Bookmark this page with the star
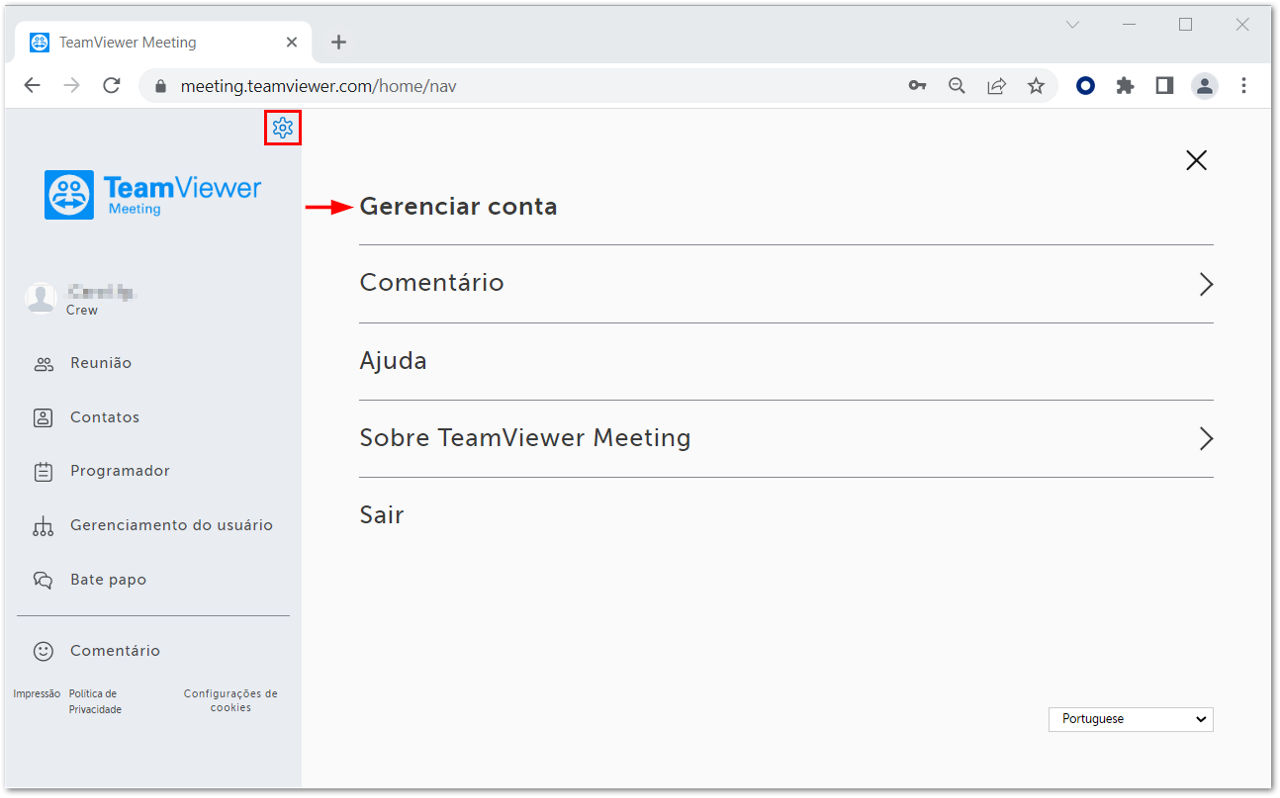1280x798 pixels. click(1036, 86)
